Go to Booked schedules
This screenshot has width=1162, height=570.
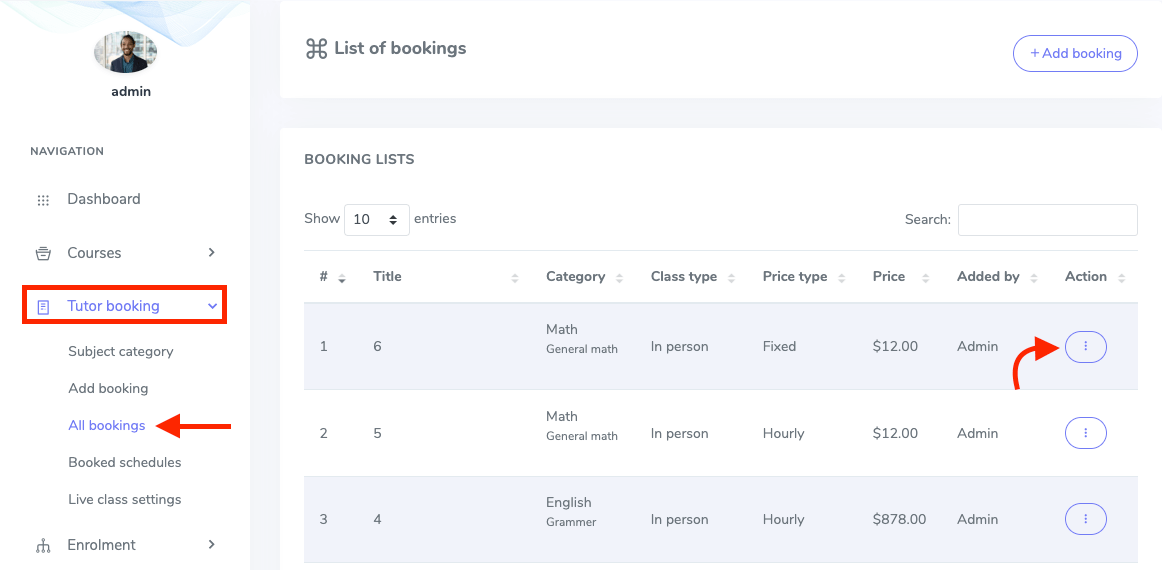pyautogui.click(x=124, y=462)
